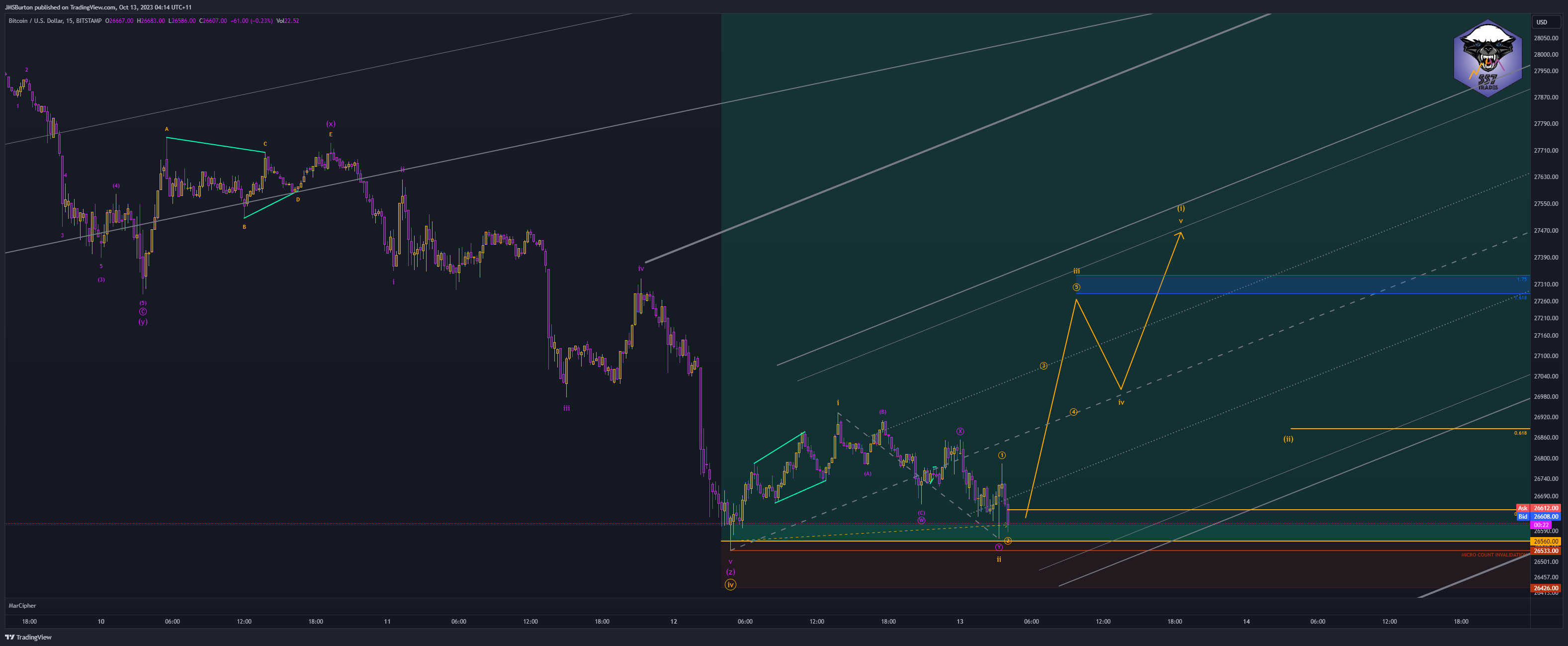Click the 26457.00 price axis value

[1546, 576]
